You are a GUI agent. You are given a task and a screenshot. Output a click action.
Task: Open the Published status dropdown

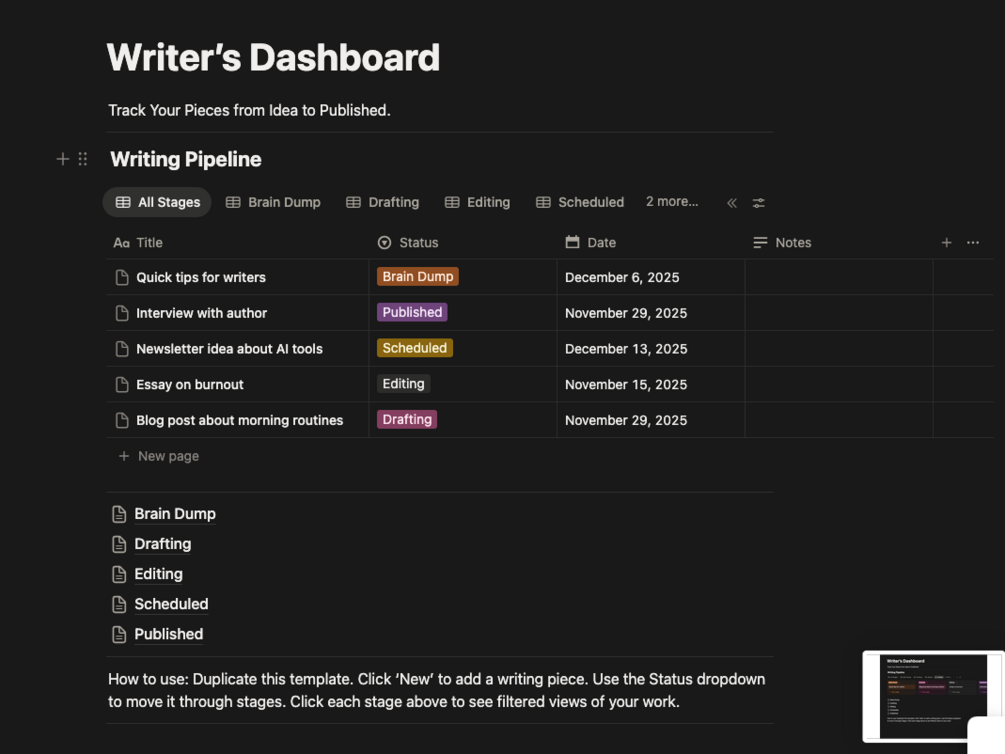click(x=412, y=312)
